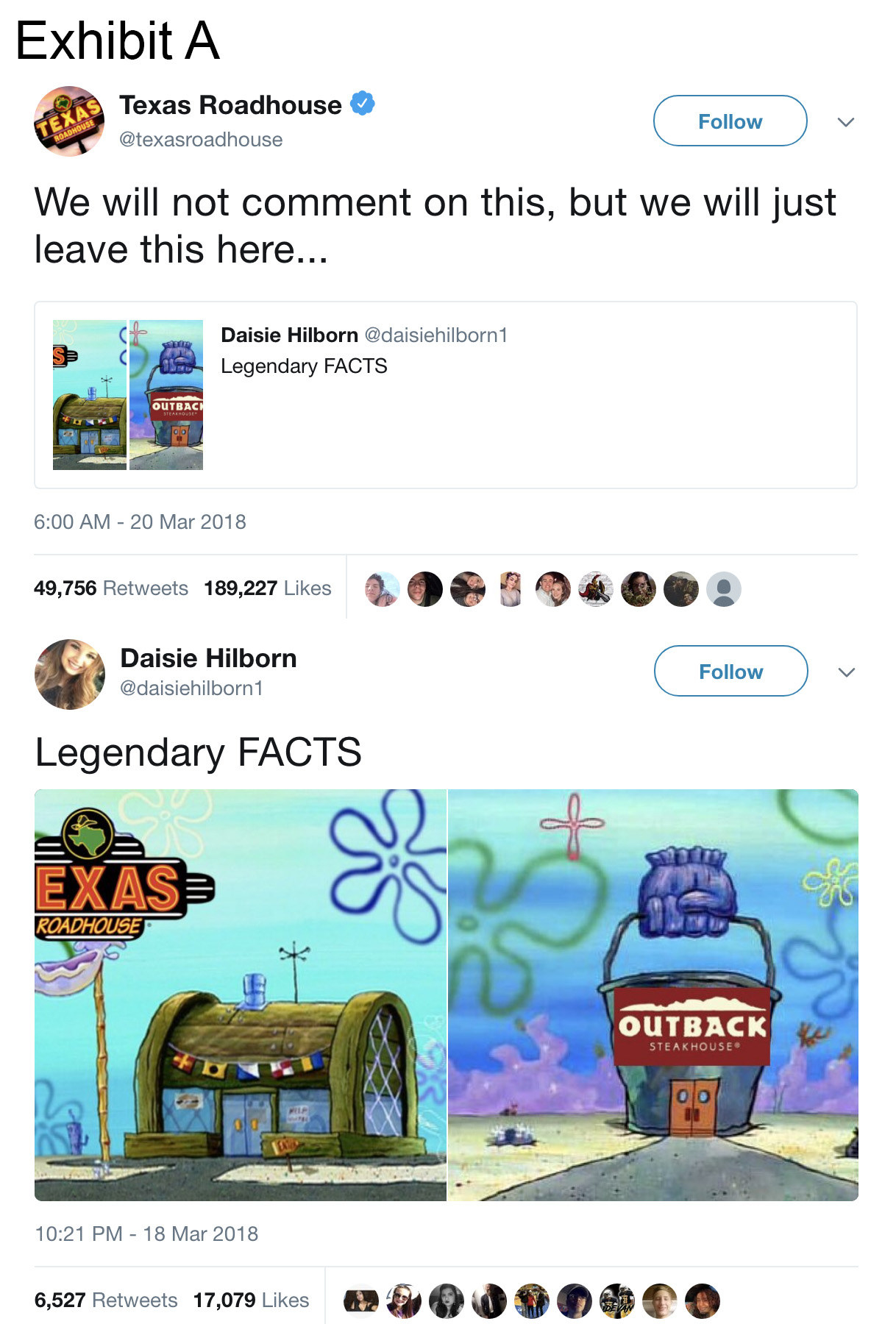
Task: View the quoted tweet's Krusty Krab thumbnail
Action: (x=90, y=395)
